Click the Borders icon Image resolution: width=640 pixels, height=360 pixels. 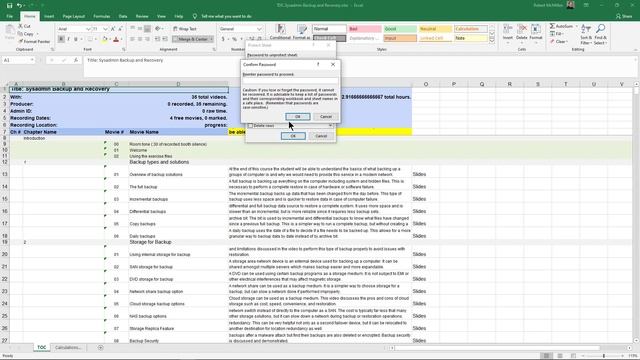(90, 39)
